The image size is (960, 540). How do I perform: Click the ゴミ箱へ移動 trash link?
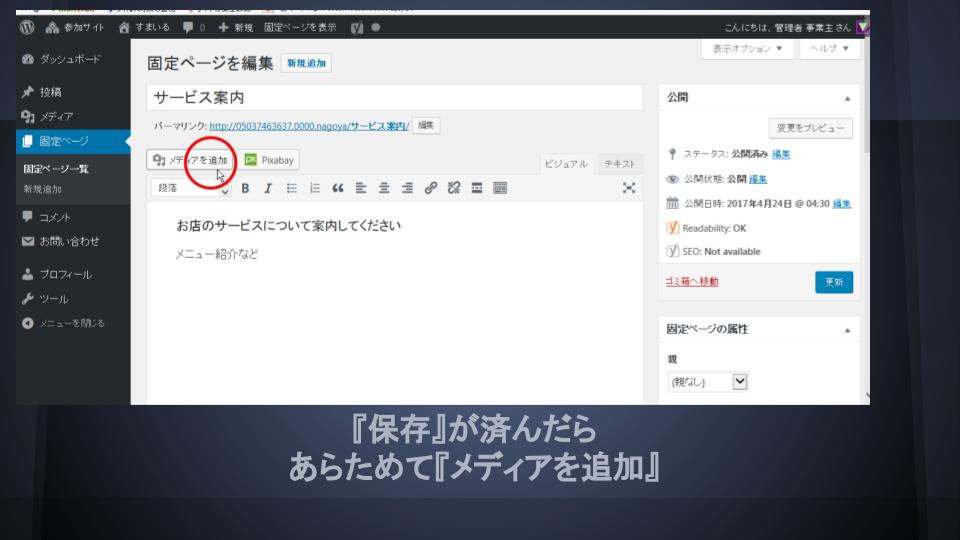point(692,282)
